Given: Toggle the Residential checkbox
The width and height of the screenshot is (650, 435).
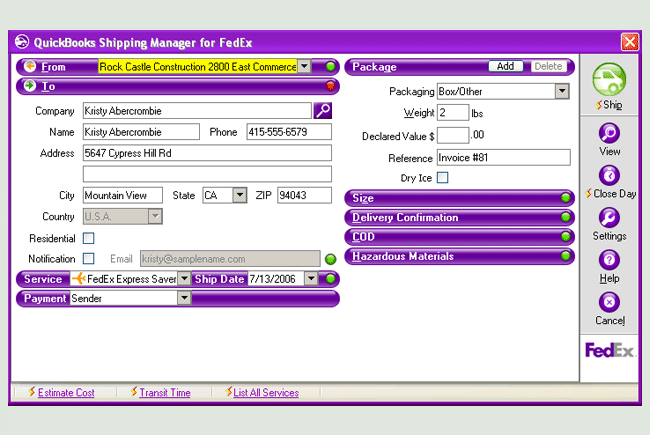Looking at the screenshot, I should [x=89, y=238].
